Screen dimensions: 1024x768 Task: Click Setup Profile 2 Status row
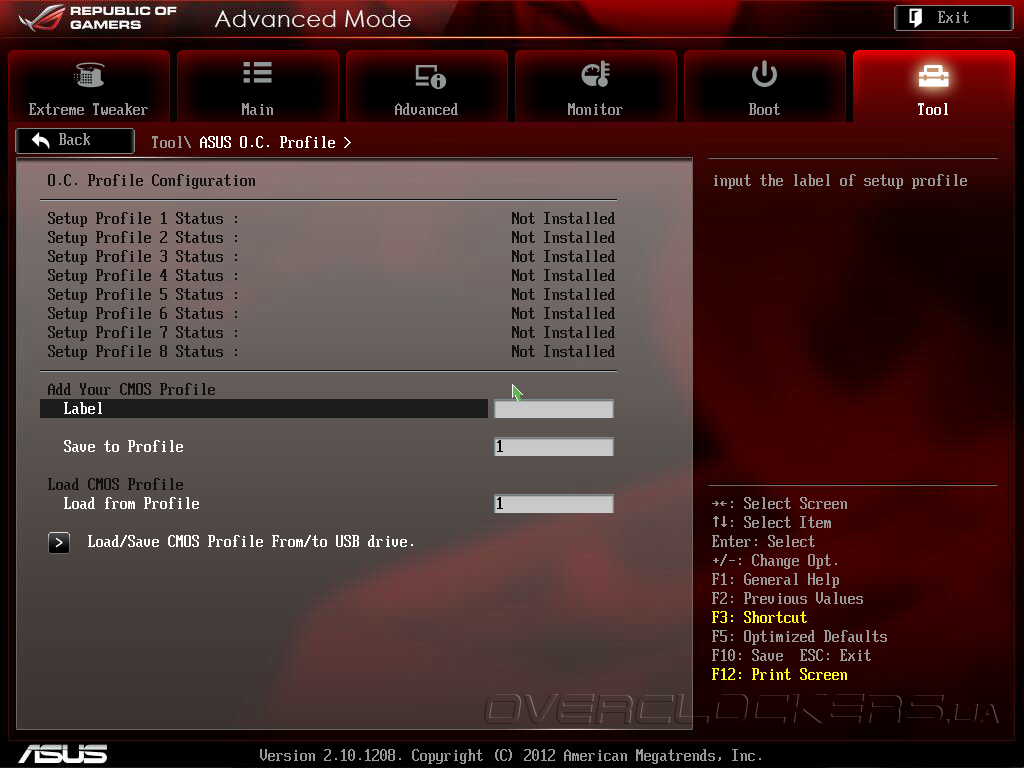coord(331,238)
